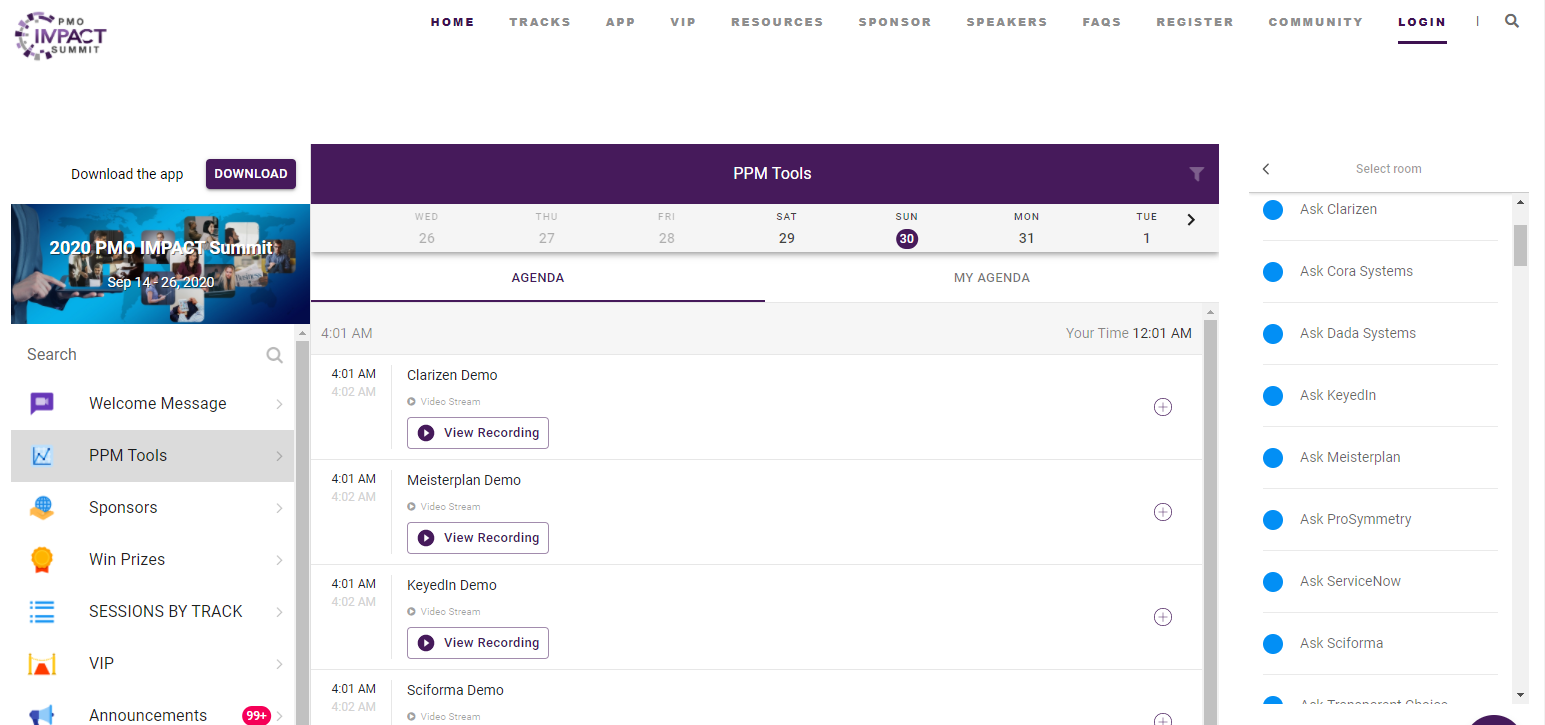Expand the Win Prizes chevron
The image size is (1545, 725).
tap(279, 560)
